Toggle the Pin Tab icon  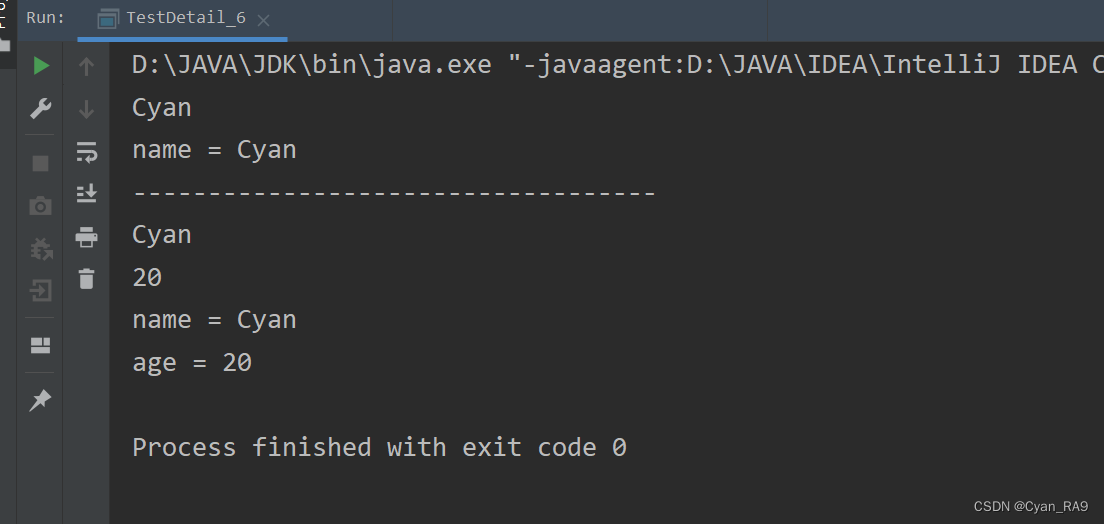pyautogui.click(x=40, y=400)
